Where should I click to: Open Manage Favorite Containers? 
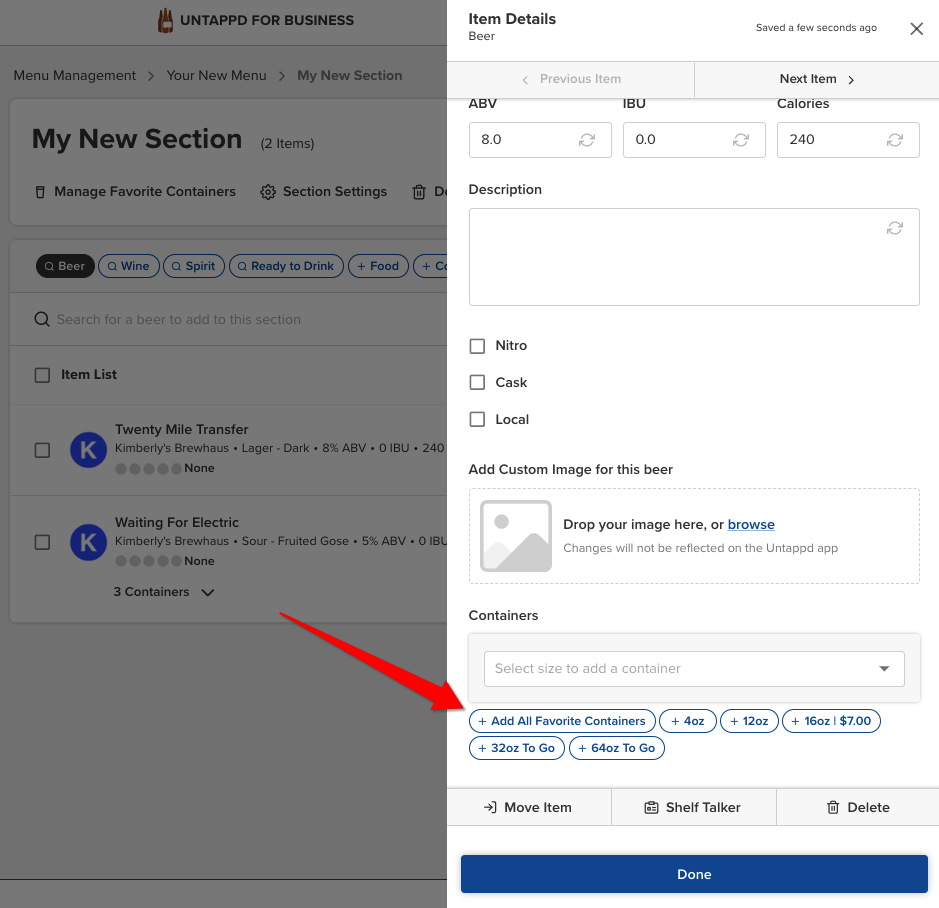tap(135, 192)
